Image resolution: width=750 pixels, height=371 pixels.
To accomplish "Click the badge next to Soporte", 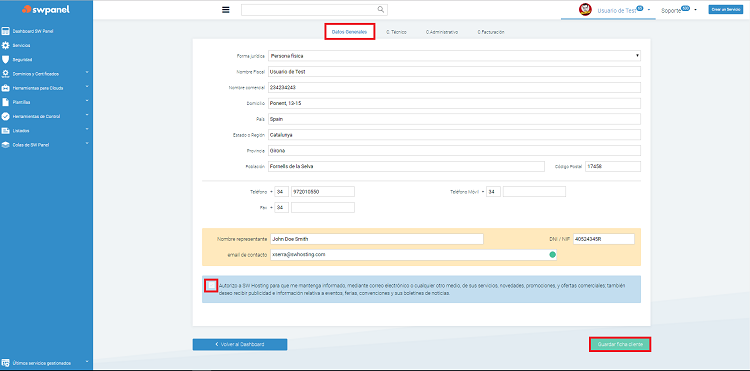I will (x=685, y=8).
